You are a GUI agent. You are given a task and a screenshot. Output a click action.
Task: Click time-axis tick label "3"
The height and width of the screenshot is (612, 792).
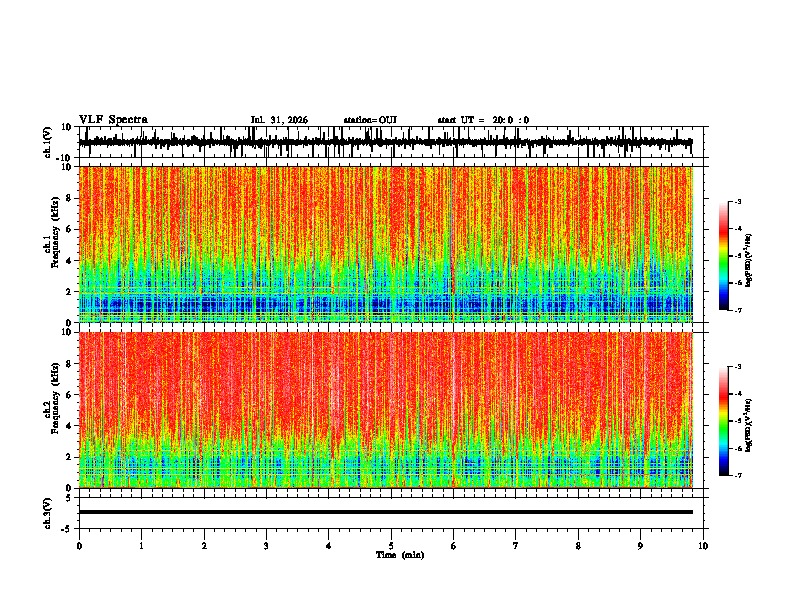[266, 546]
